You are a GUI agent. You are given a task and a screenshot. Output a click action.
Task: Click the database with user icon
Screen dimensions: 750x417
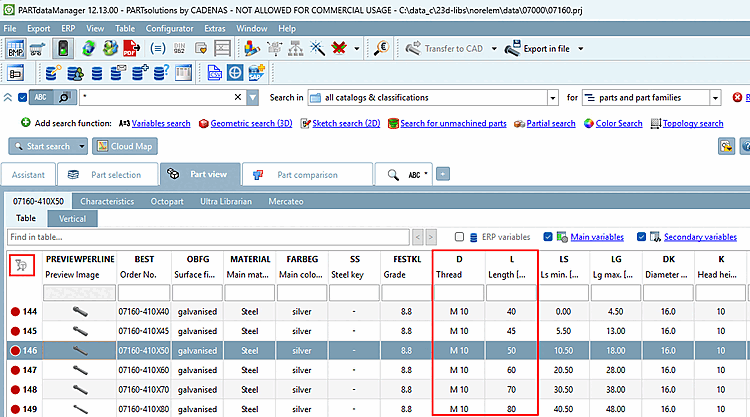75,73
